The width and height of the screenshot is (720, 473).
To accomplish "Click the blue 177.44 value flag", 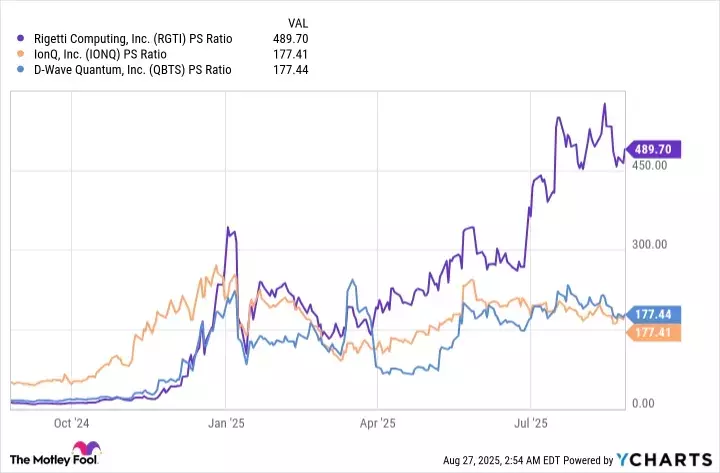I will coord(654,315).
